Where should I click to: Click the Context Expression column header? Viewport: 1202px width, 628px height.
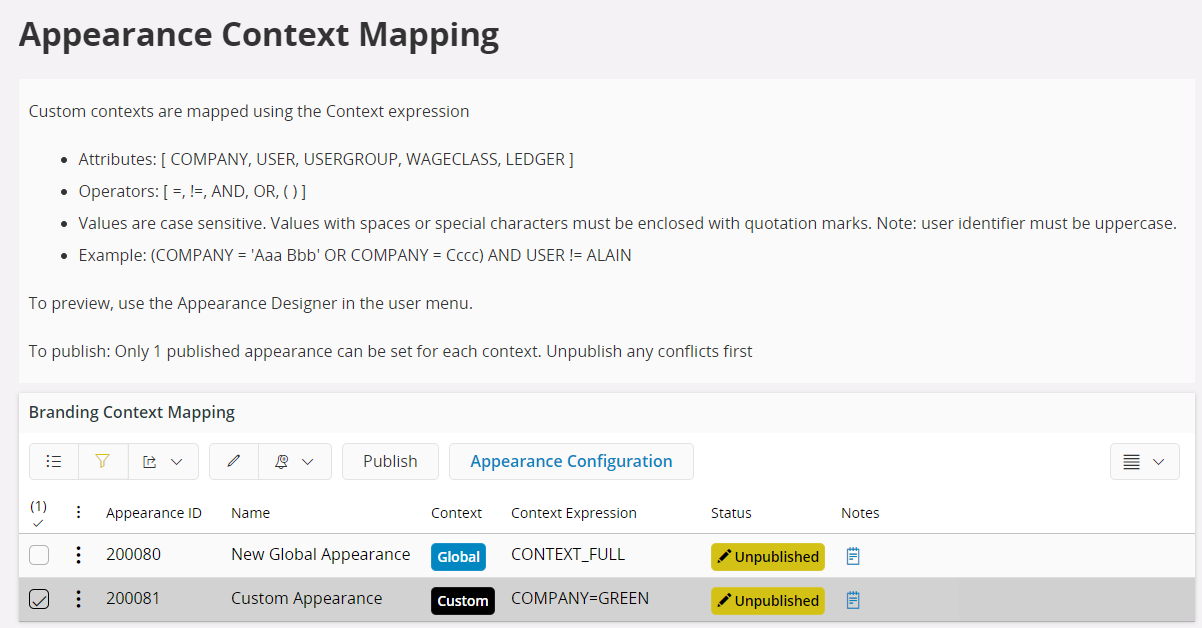[x=573, y=513]
